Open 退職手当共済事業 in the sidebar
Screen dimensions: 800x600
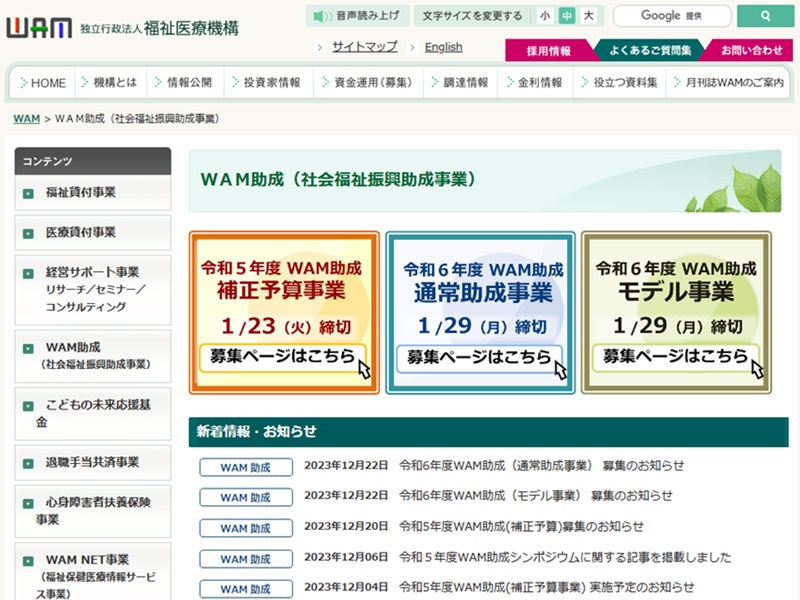pos(93,463)
